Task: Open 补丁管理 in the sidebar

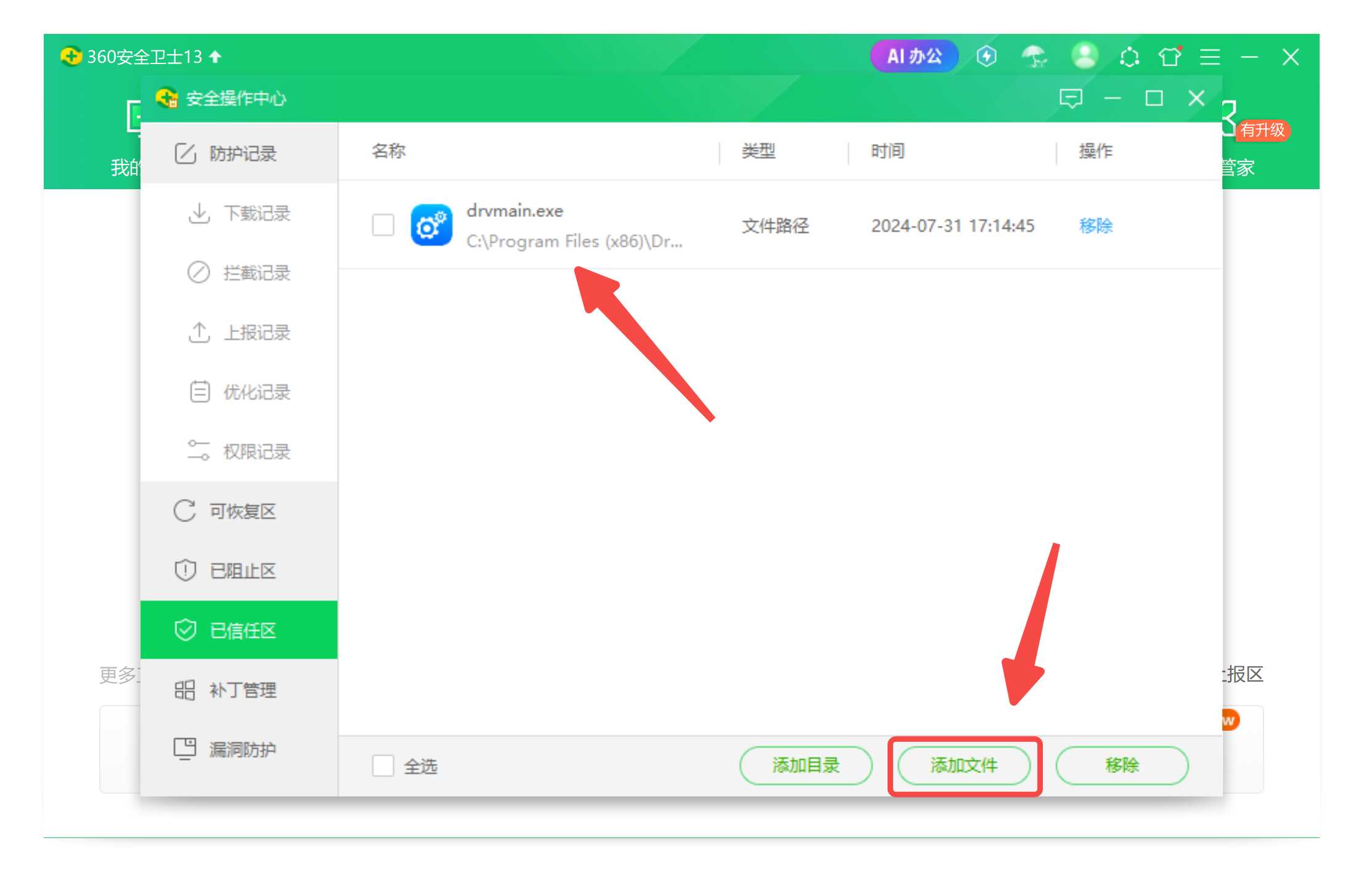Action: click(239, 690)
